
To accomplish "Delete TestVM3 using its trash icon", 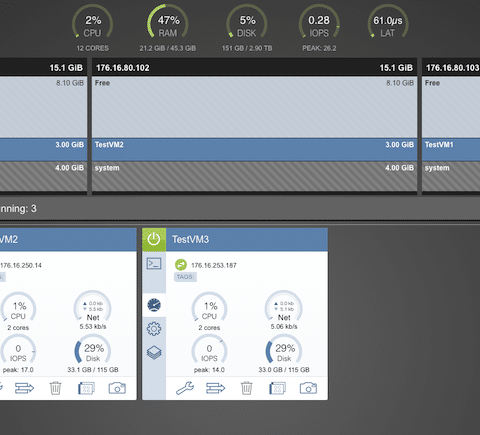I will point(247,388).
